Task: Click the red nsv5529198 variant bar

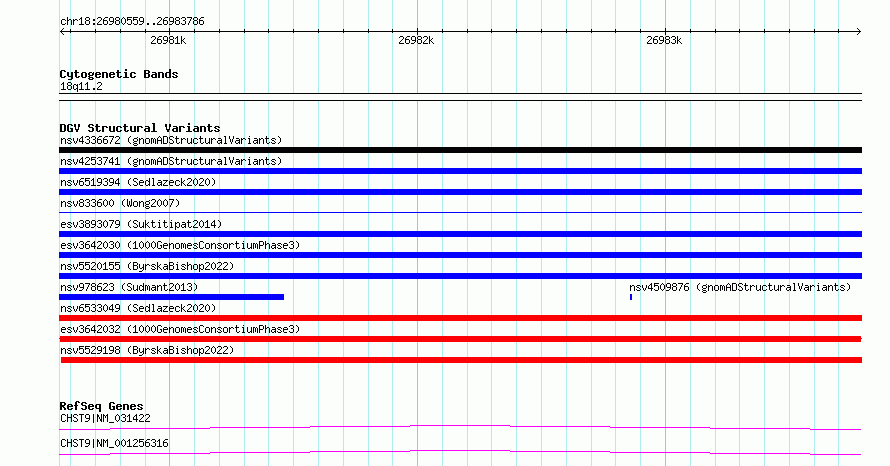Action: [x=461, y=360]
